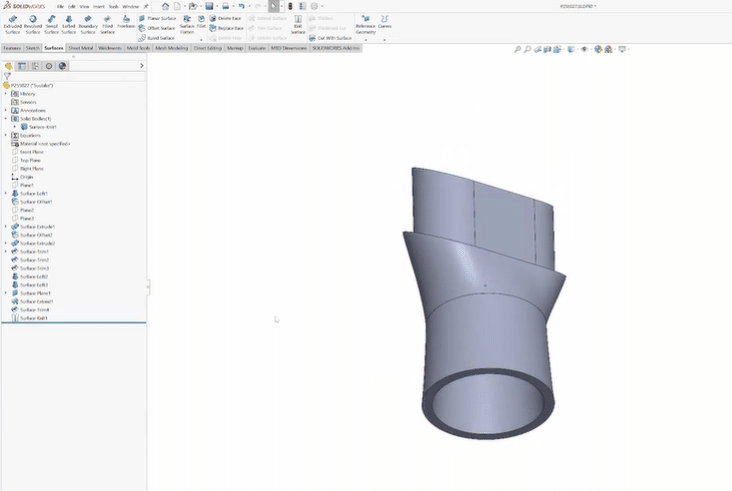Select the Filled Surface tool
This screenshot has width=732, height=491.
click(x=107, y=24)
